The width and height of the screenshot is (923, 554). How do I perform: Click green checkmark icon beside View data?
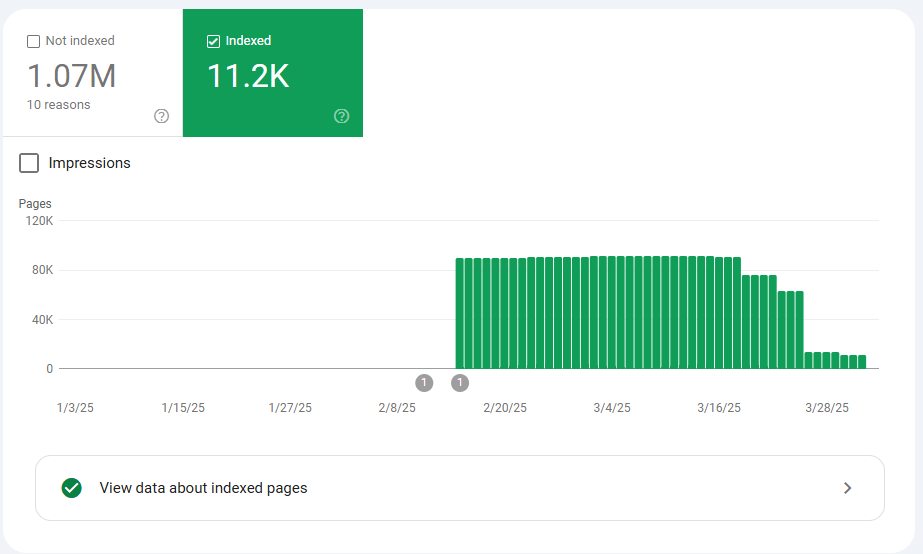[72, 488]
